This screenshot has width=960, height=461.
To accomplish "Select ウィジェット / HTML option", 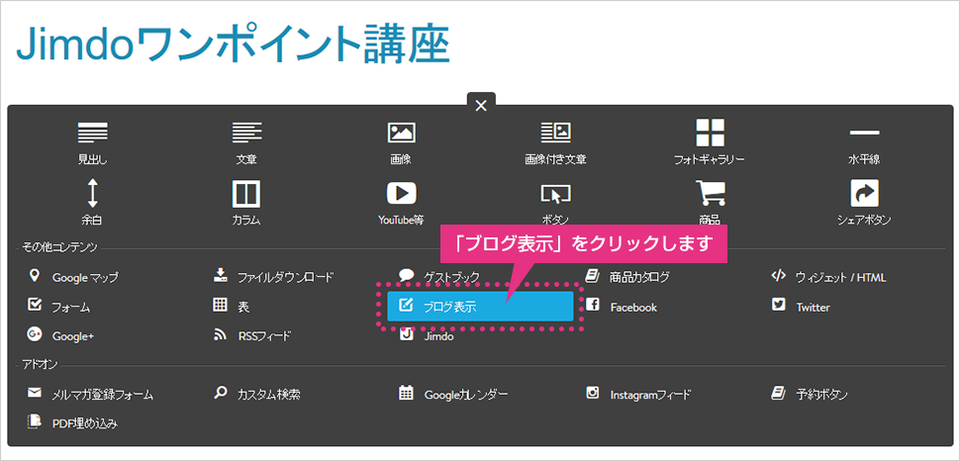I will pos(828,277).
